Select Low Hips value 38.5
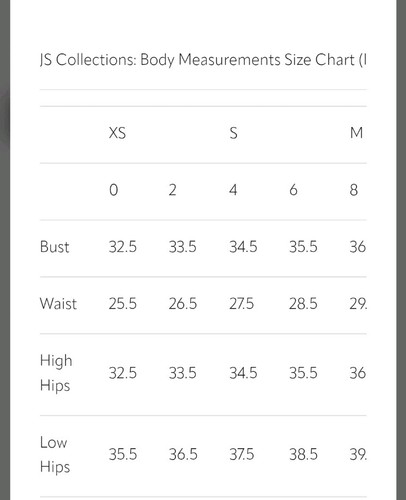Screen dimensions: 406x500 click(303, 454)
